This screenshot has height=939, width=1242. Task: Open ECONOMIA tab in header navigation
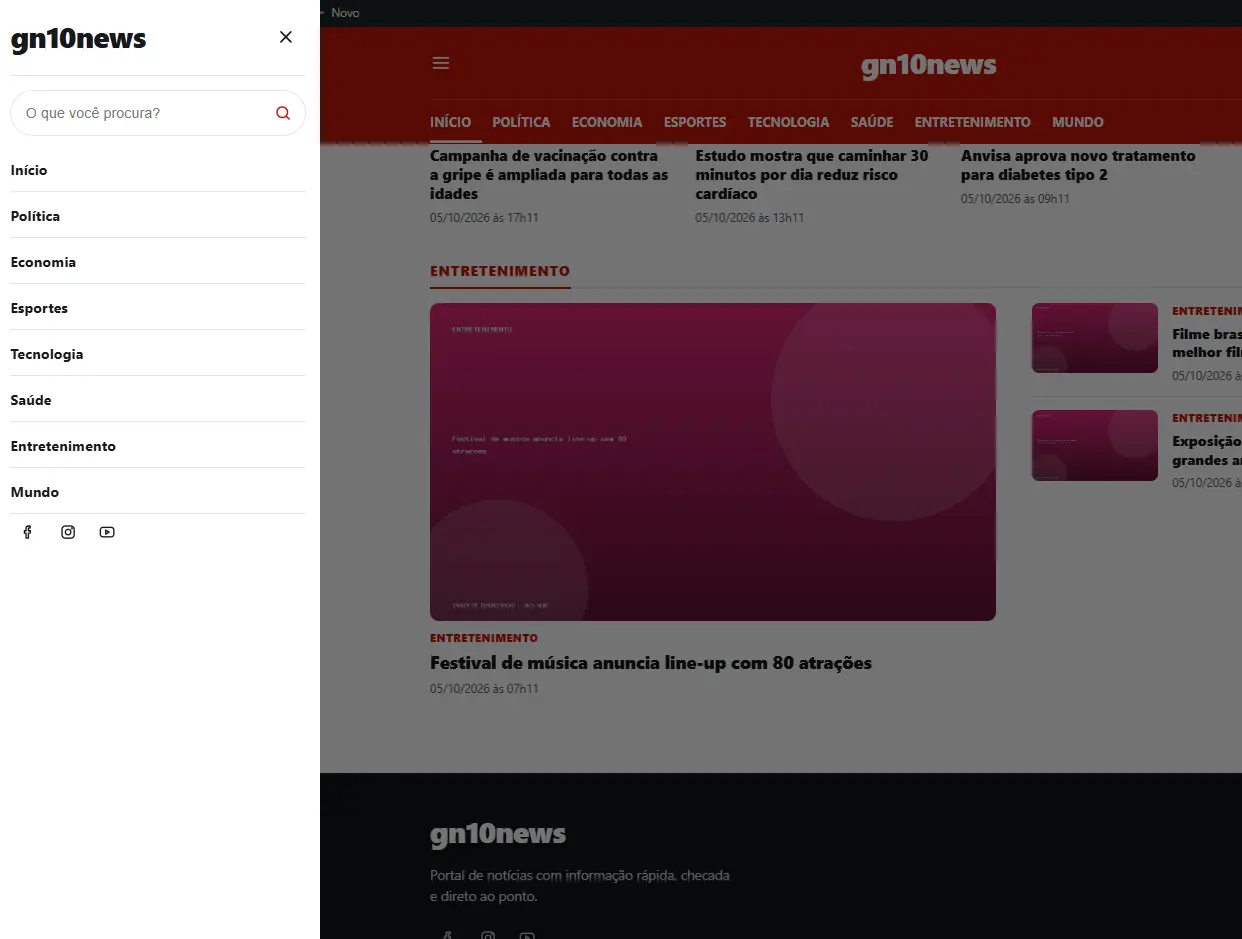pyautogui.click(x=607, y=122)
